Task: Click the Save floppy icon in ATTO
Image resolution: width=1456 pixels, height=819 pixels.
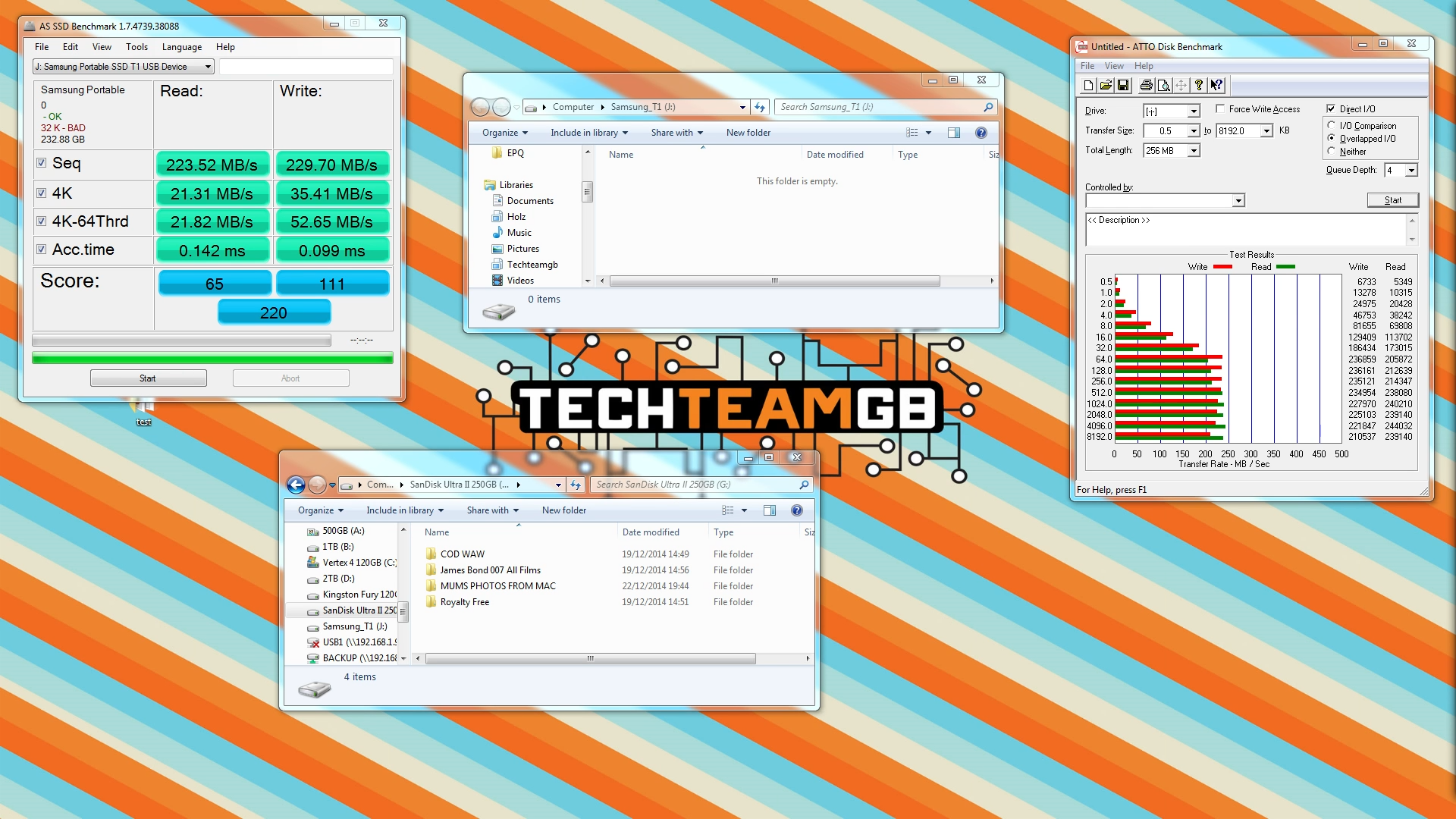Action: 1123,86
